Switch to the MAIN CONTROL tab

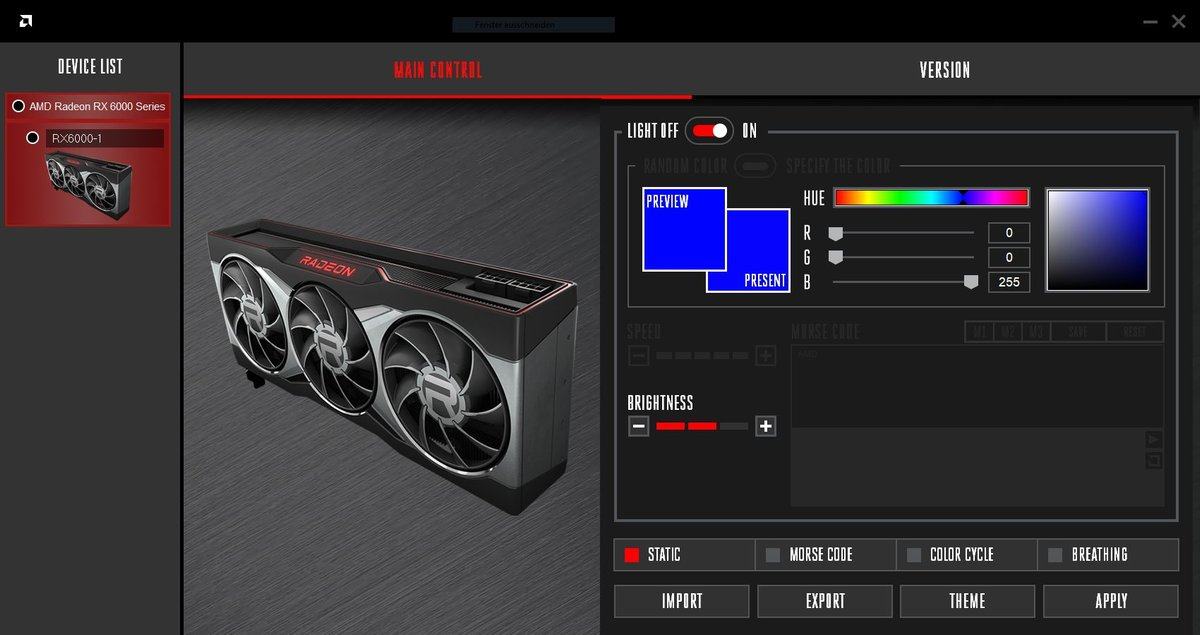pos(438,70)
